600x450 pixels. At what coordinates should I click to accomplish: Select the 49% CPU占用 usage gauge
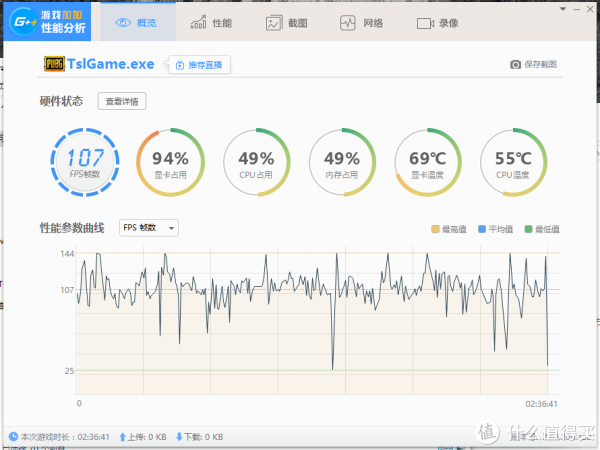(256, 162)
